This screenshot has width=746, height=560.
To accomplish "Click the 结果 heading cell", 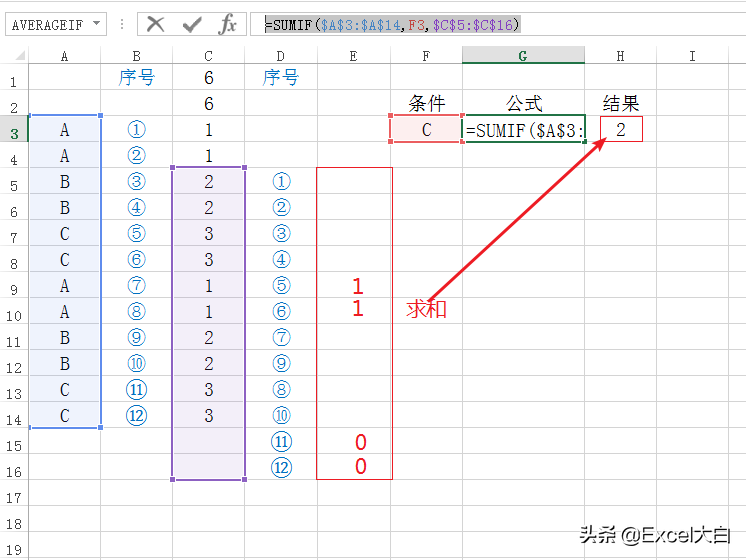I will click(x=620, y=103).
